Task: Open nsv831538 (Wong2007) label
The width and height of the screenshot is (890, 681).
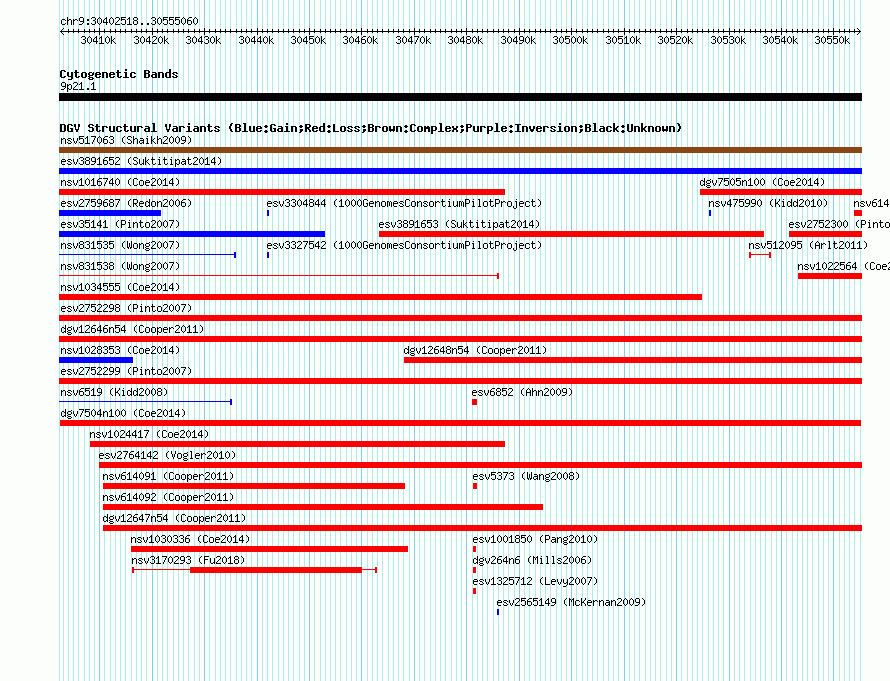Action: [x=120, y=266]
